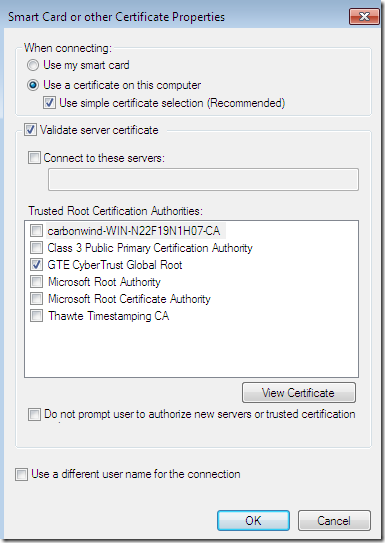Select Class 3 Public Primary Certification Authority text
385x543 pixels.
(x=150, y=248)
